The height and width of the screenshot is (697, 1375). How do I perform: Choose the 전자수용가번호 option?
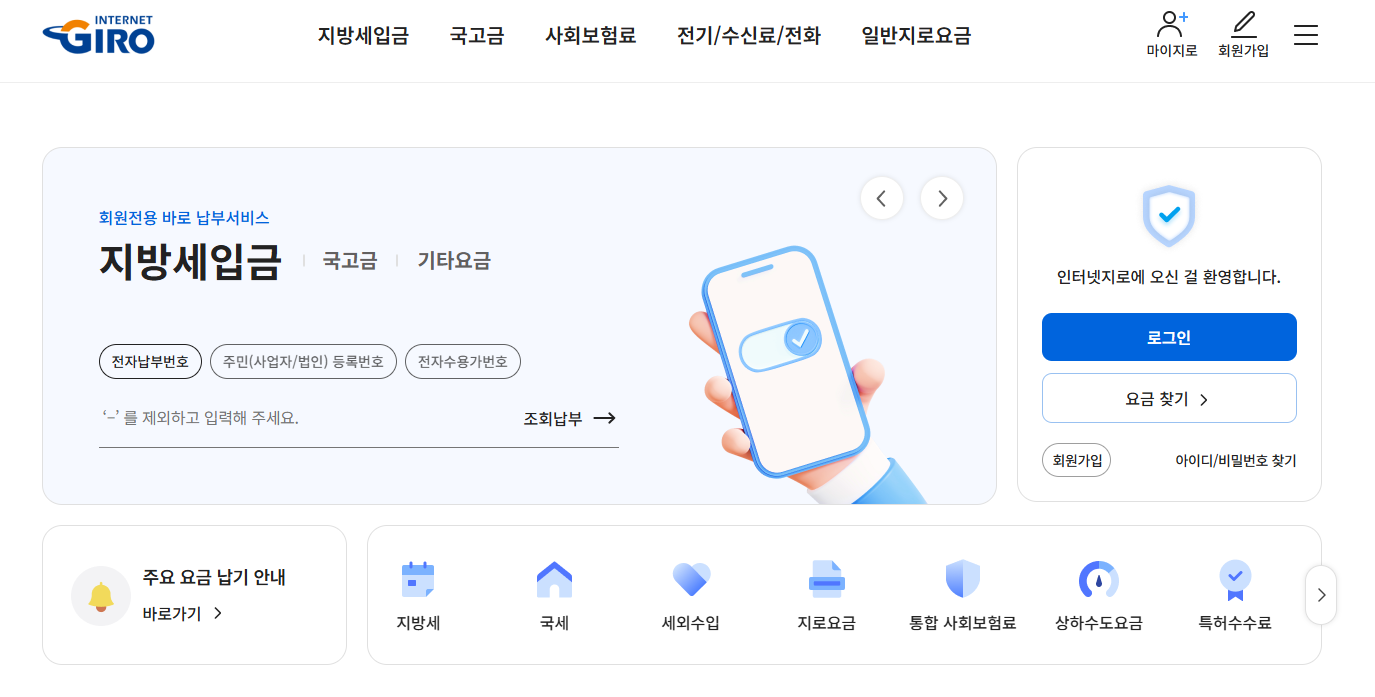tap(462, 361)
